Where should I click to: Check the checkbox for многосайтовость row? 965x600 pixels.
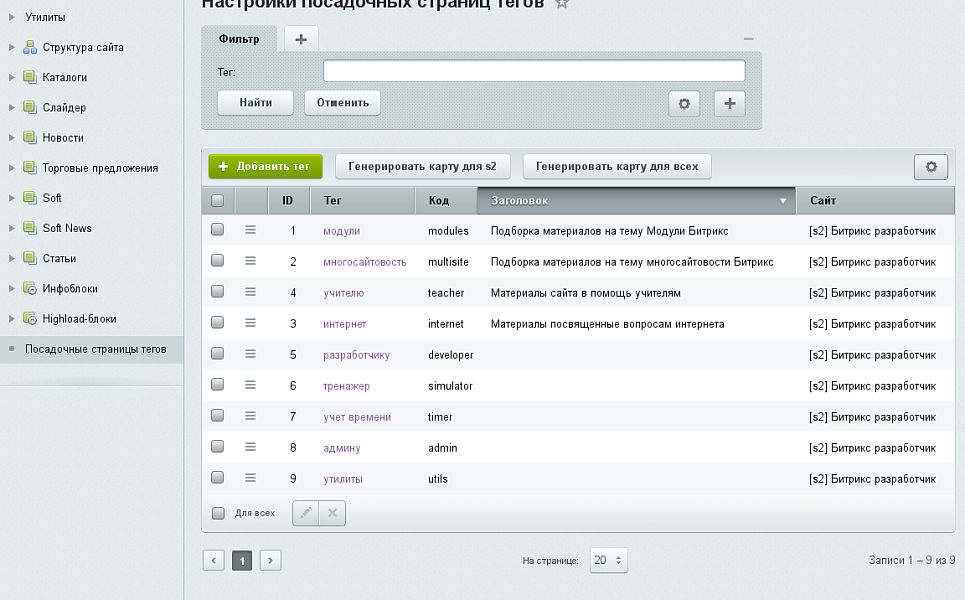218,261
